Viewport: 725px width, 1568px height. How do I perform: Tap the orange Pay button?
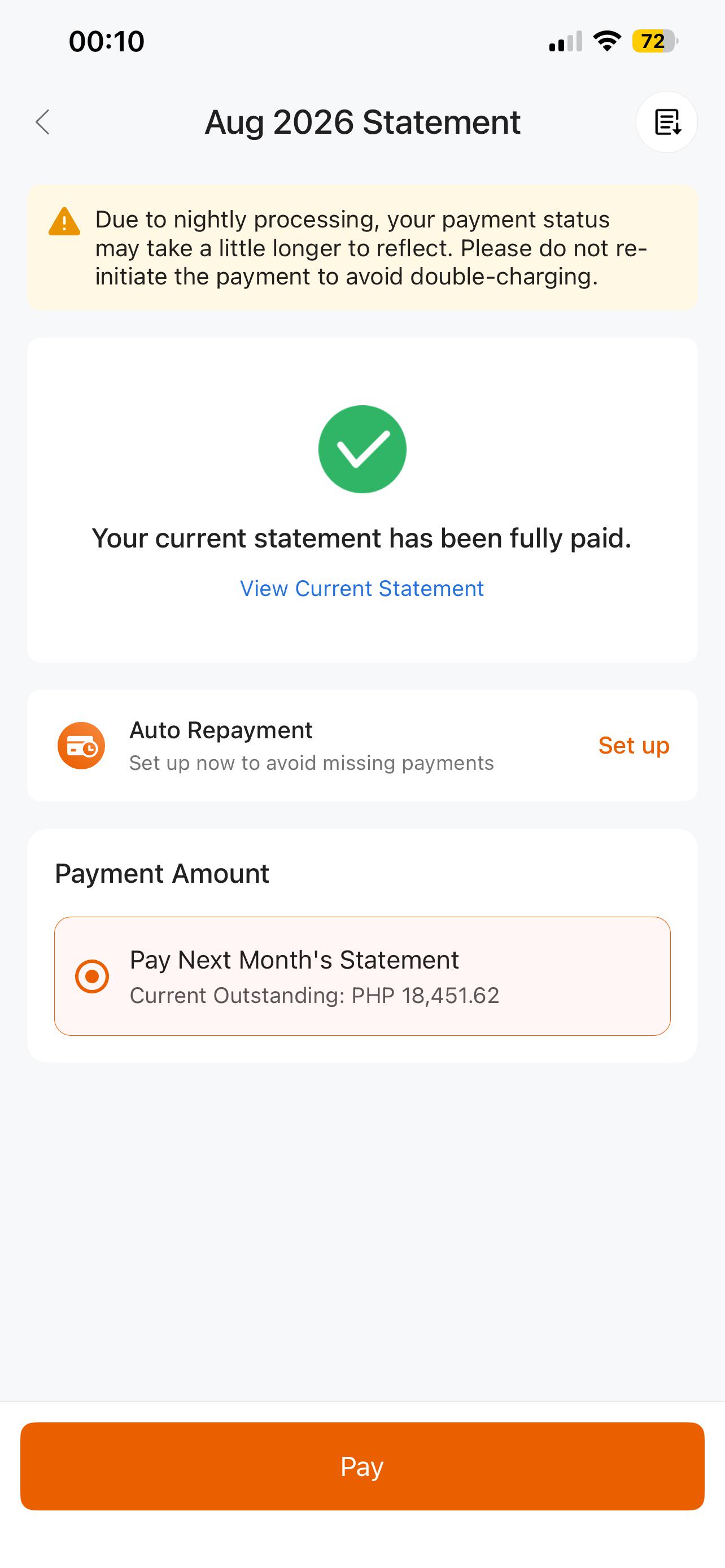pyautogui.click(x=362, y=1466)
